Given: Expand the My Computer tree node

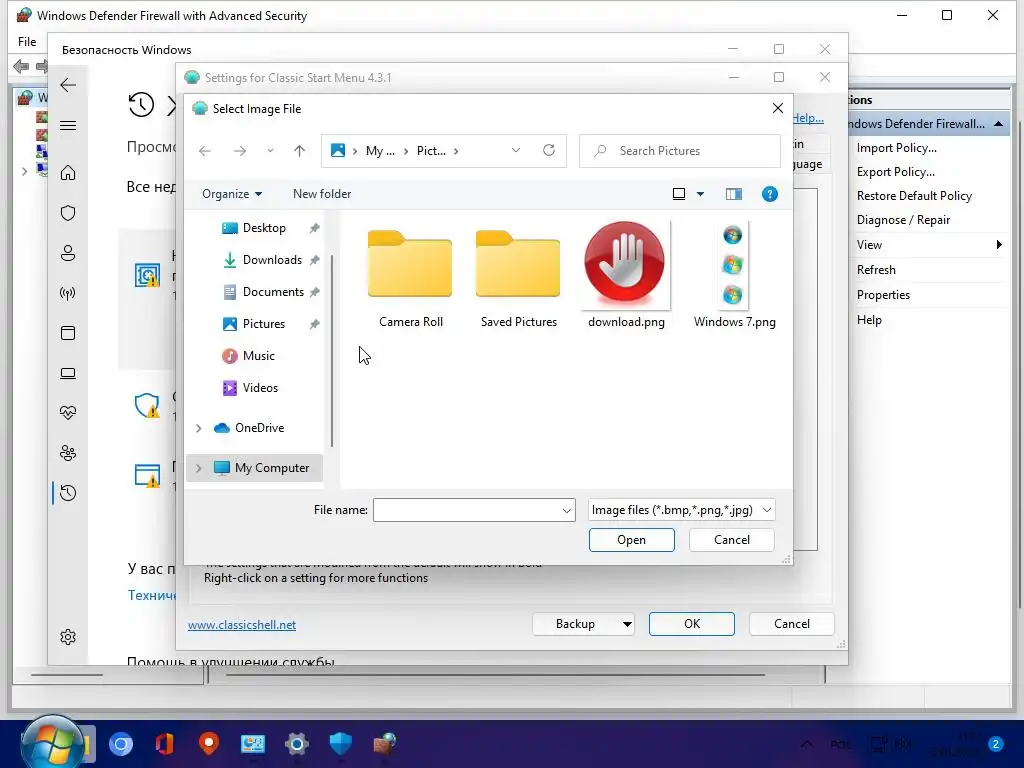Looking at the screenshot, I should point(199,468).
